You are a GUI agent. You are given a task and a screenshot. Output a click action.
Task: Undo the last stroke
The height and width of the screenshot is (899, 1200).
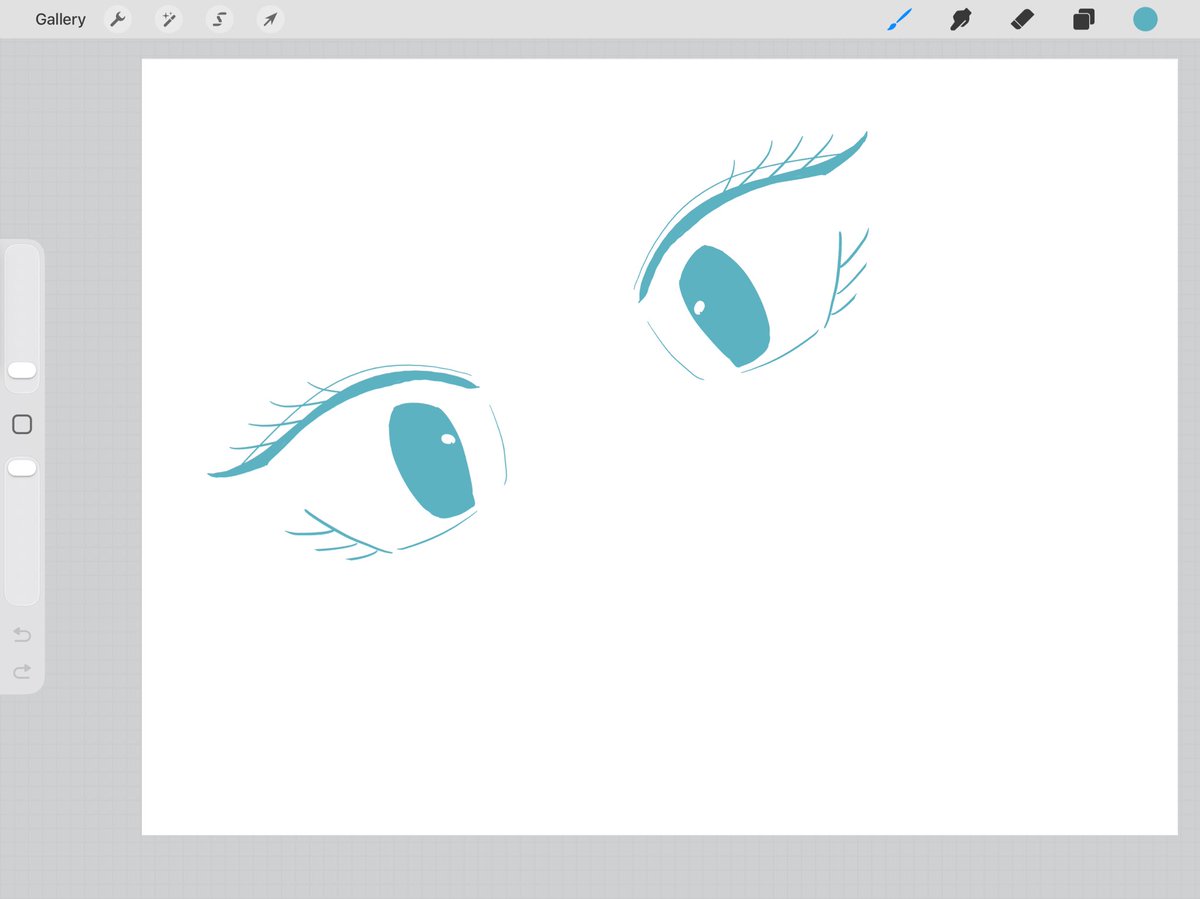pos(22,635)
